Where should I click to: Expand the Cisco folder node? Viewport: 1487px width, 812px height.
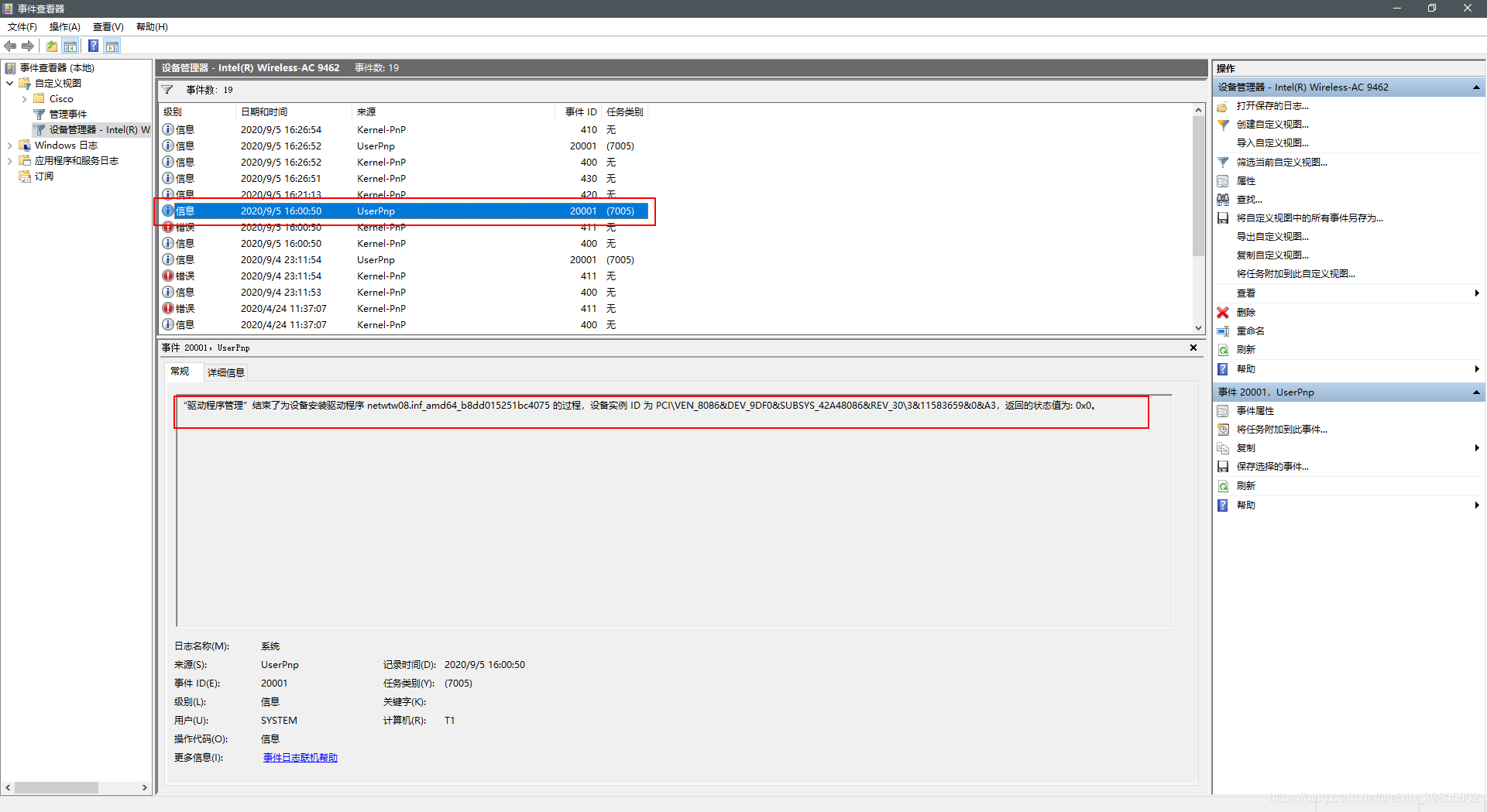(x=24, y=99)
